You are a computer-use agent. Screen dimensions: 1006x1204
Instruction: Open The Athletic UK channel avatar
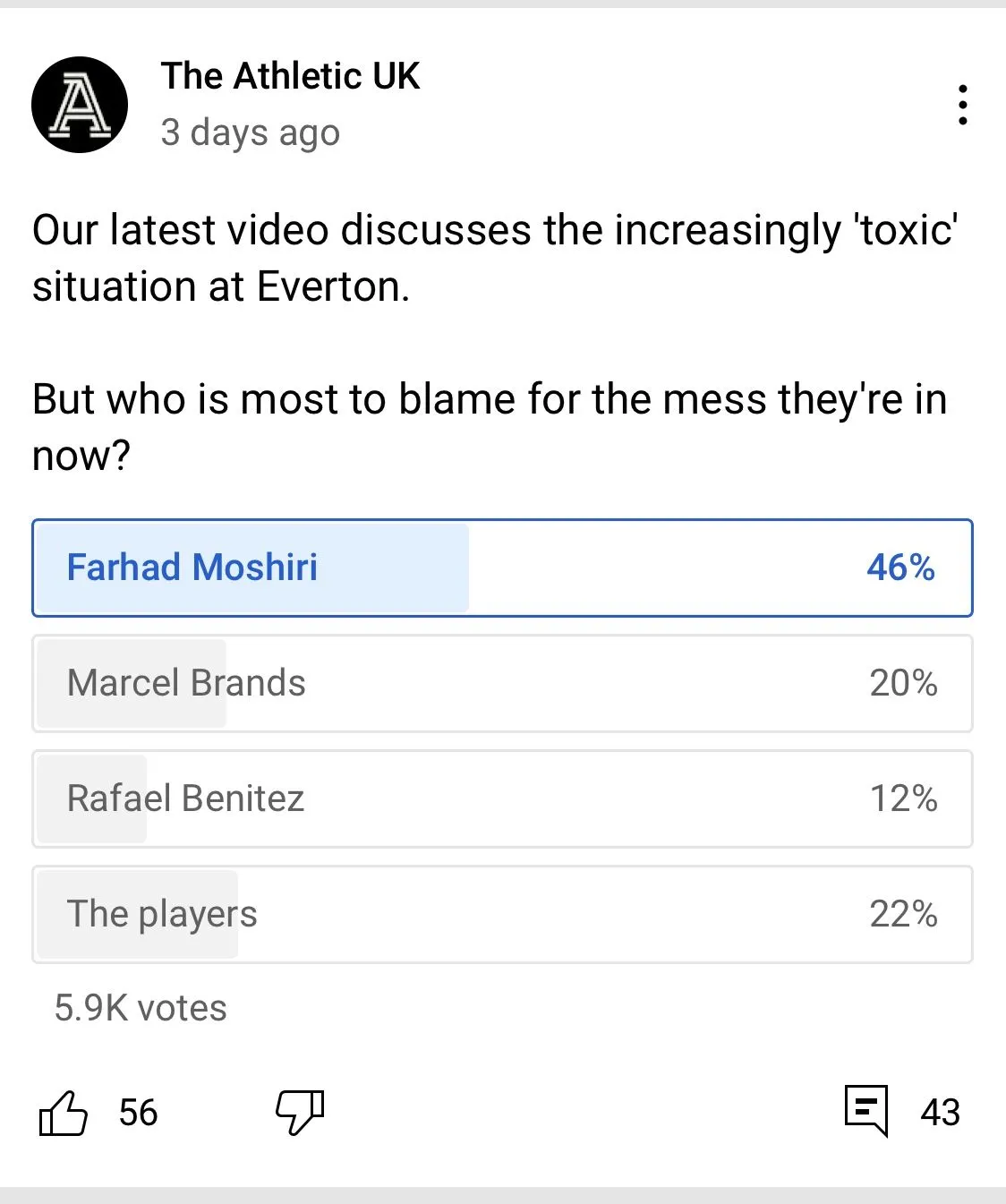80,105
